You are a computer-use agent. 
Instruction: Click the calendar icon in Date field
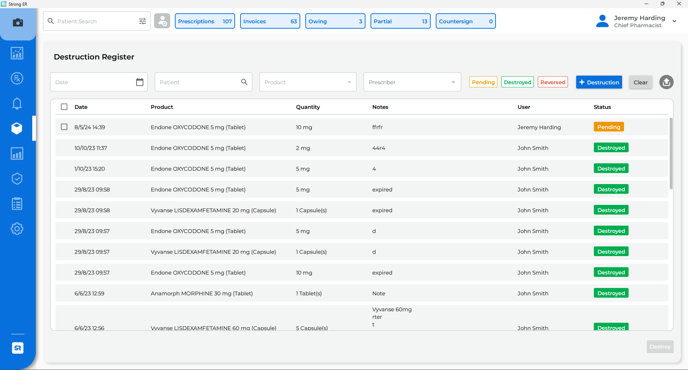tap(140, 82)
